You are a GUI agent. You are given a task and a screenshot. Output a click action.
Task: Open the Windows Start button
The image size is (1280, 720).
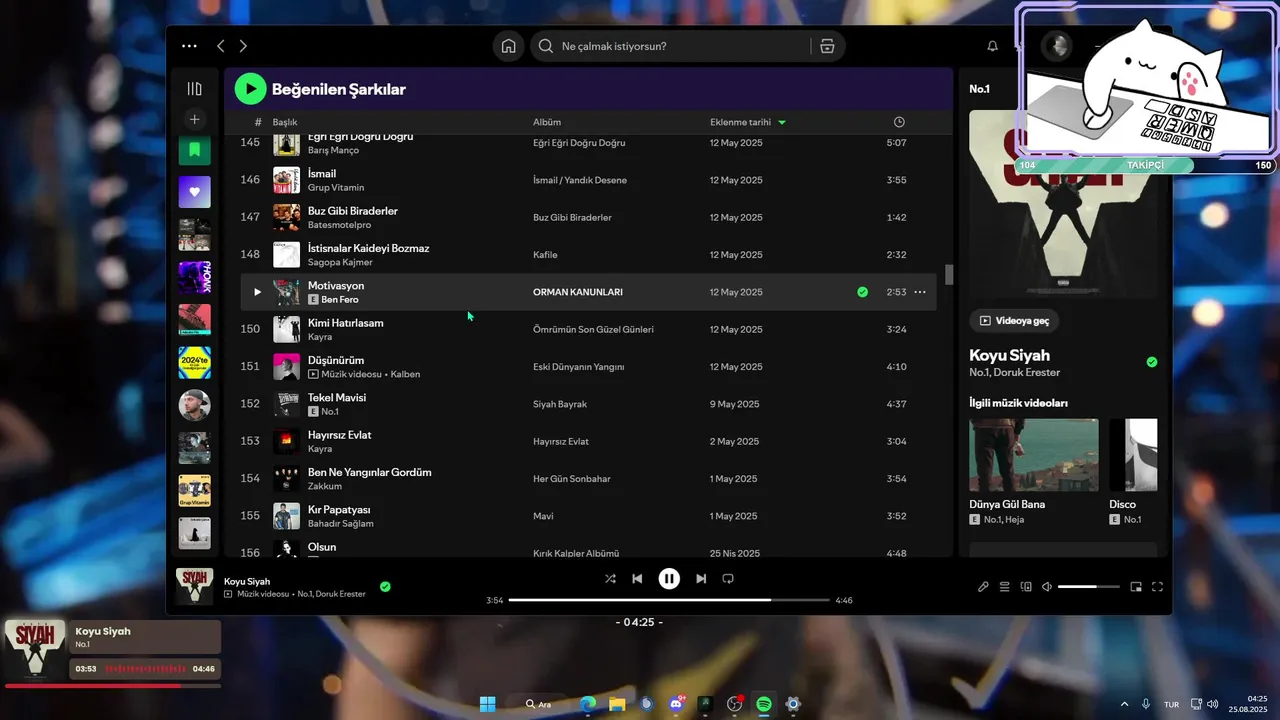(487, 704)
